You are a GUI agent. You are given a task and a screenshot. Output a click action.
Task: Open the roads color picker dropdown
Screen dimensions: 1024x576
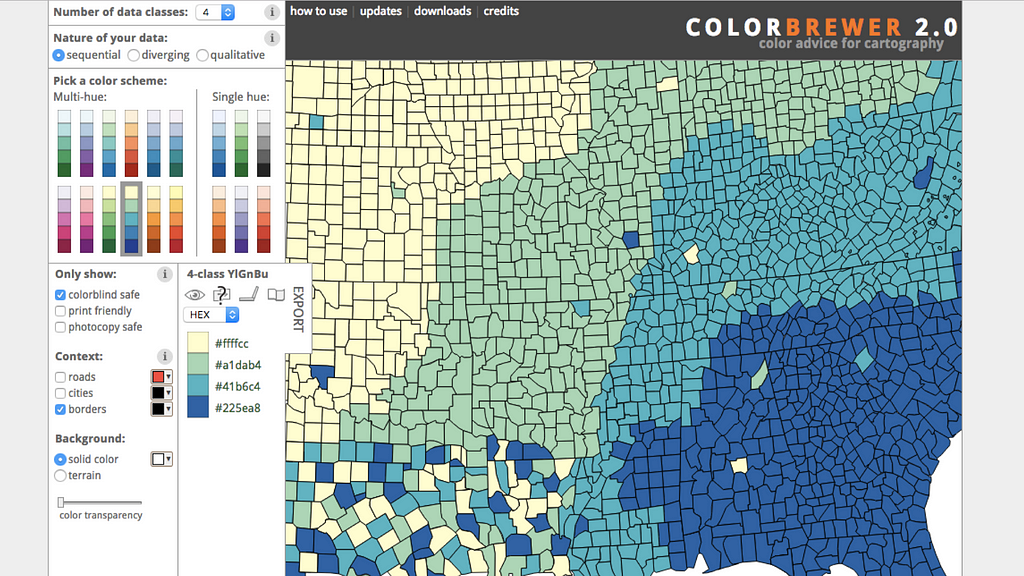click(x=161, y=377)
